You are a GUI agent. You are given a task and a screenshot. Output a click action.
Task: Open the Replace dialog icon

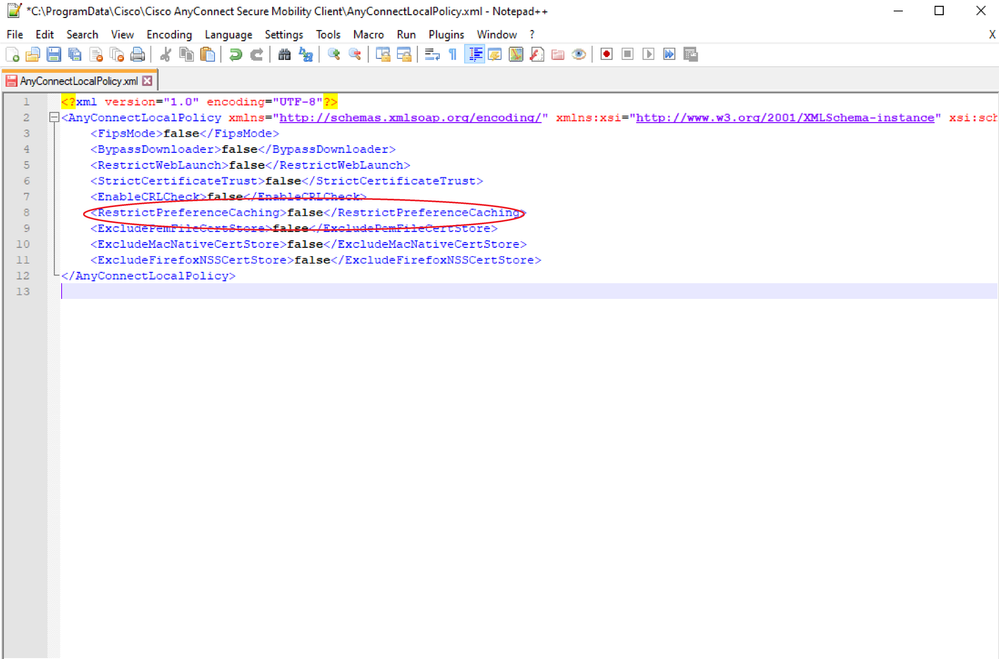click(306, 55)
